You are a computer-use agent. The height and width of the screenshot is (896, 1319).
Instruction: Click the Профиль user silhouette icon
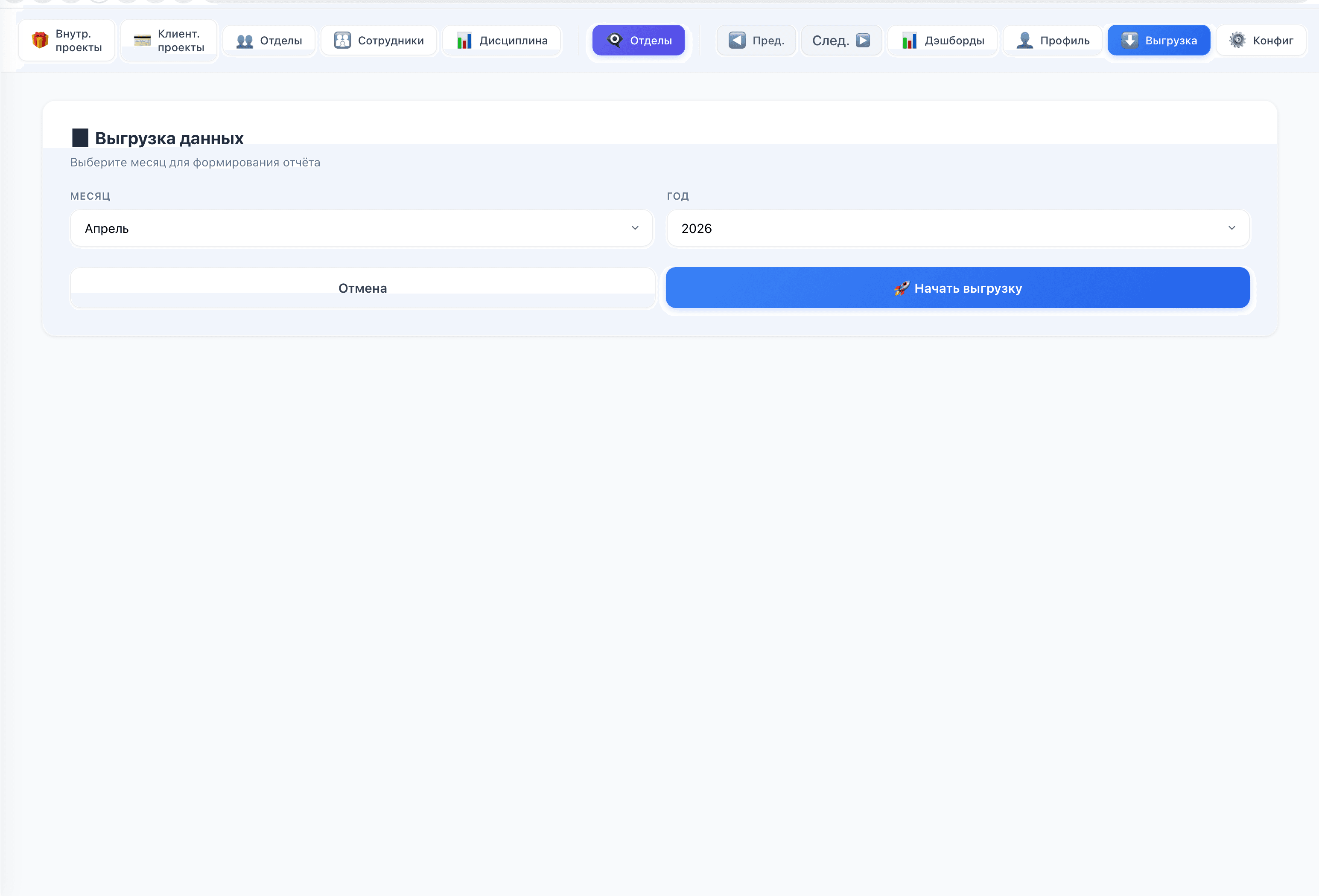click(x=1024, y=40)
